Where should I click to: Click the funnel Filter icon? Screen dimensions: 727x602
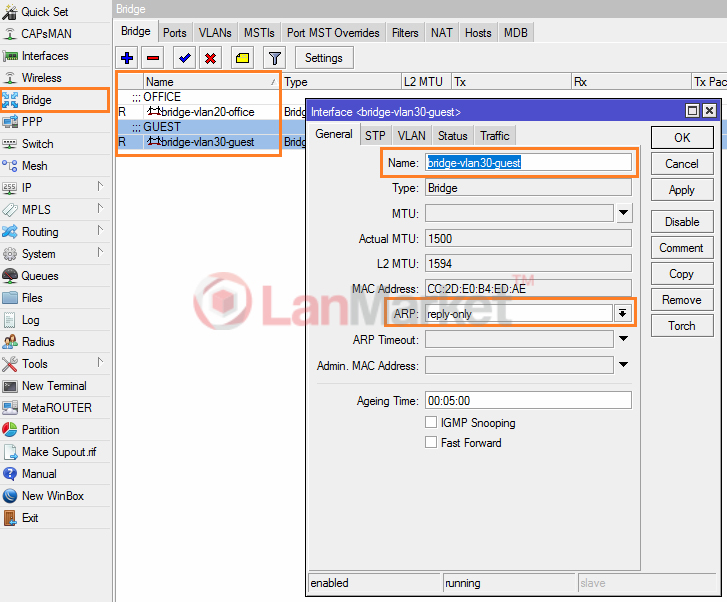[x=275, y=58]
